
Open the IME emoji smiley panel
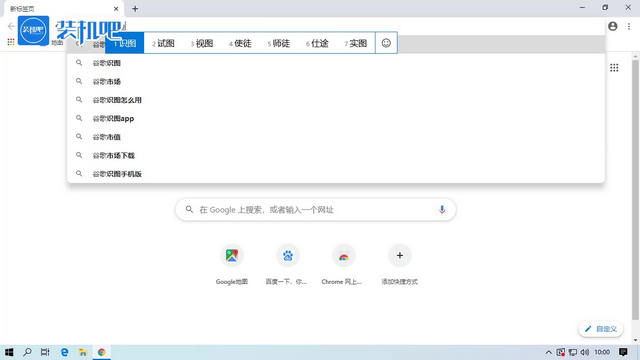(386, 43)
